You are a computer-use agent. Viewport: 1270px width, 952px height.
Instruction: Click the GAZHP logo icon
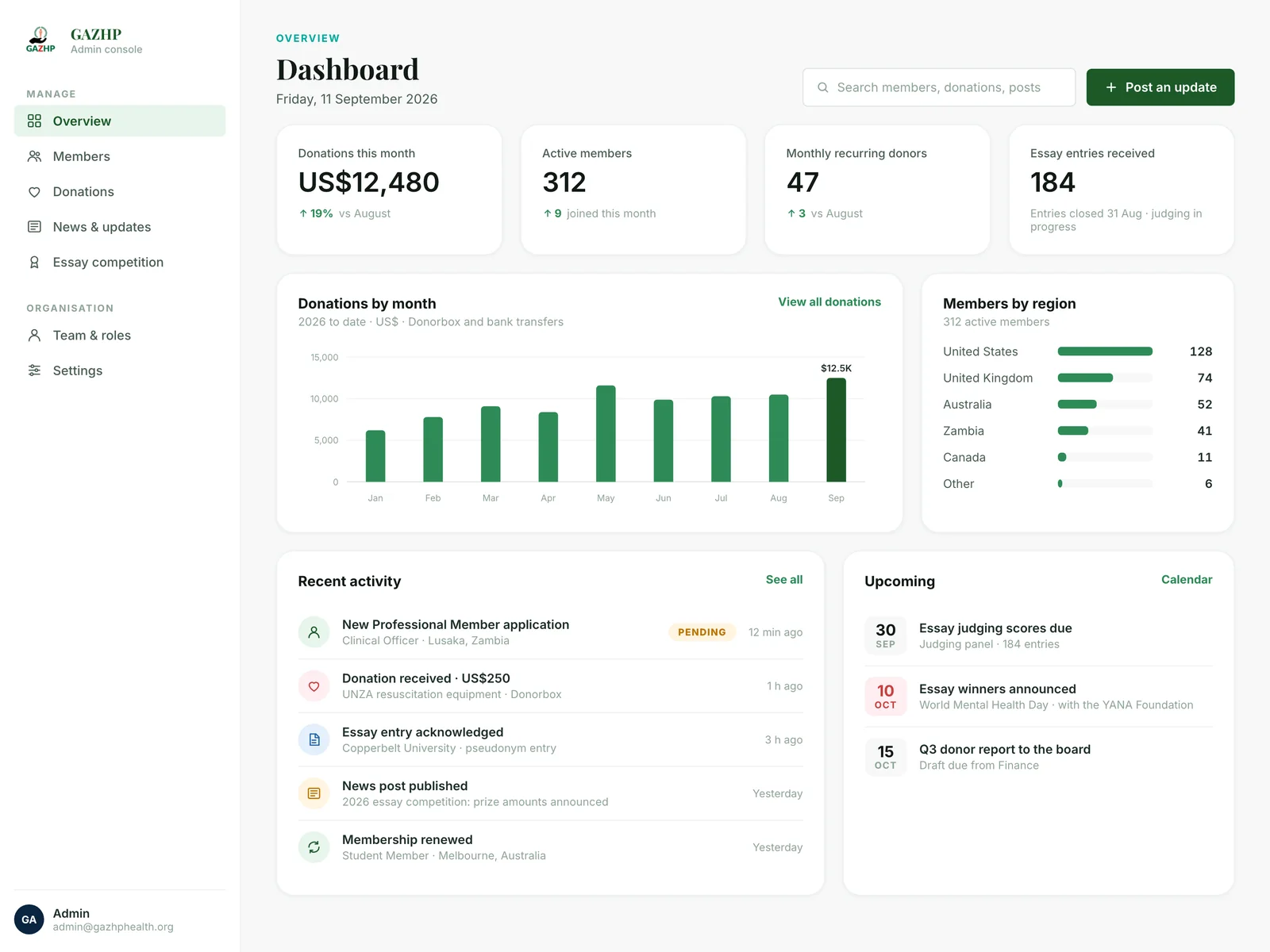[40, 40]
